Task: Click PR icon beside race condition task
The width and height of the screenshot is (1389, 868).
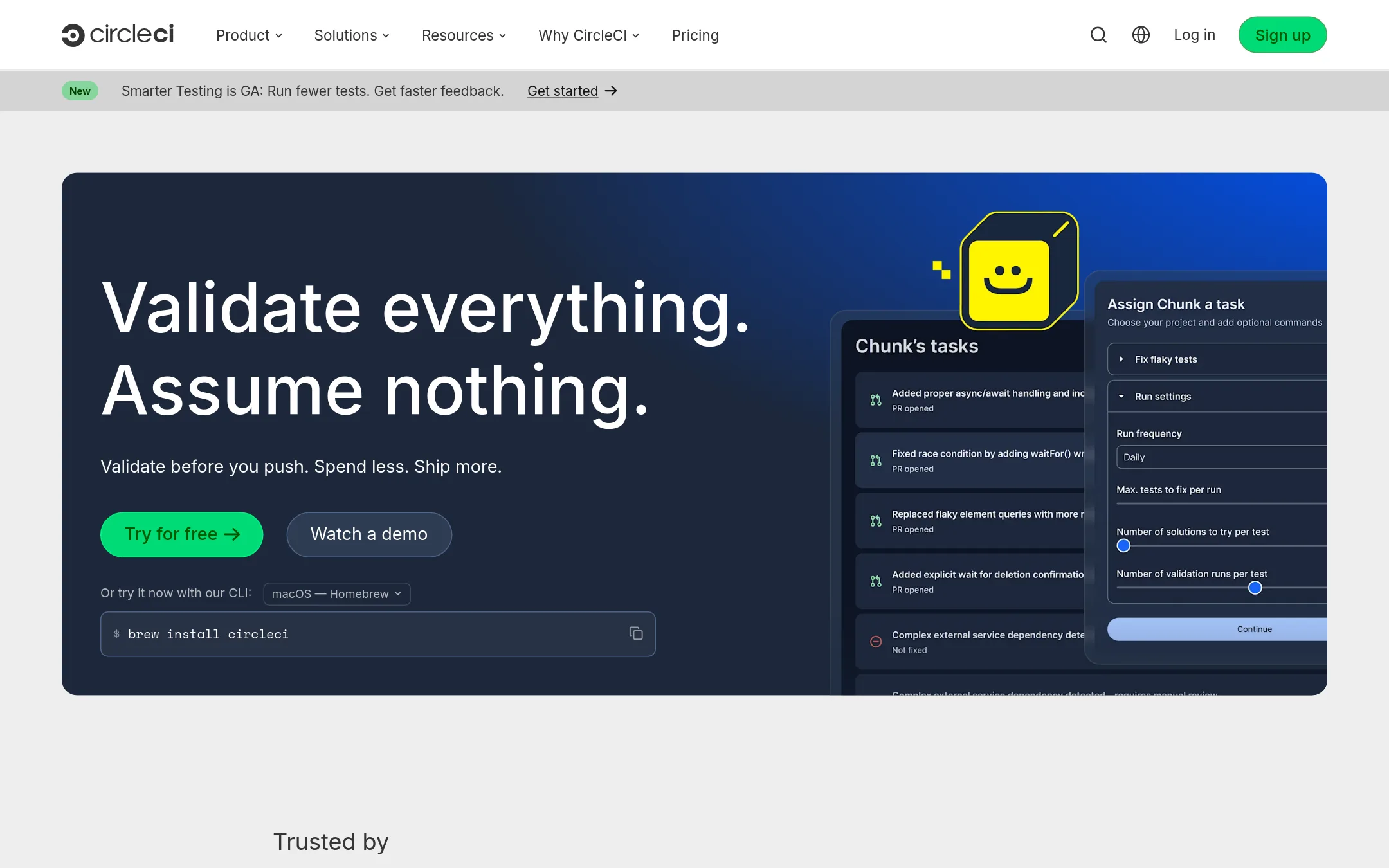Action: [x=876, y=460]
